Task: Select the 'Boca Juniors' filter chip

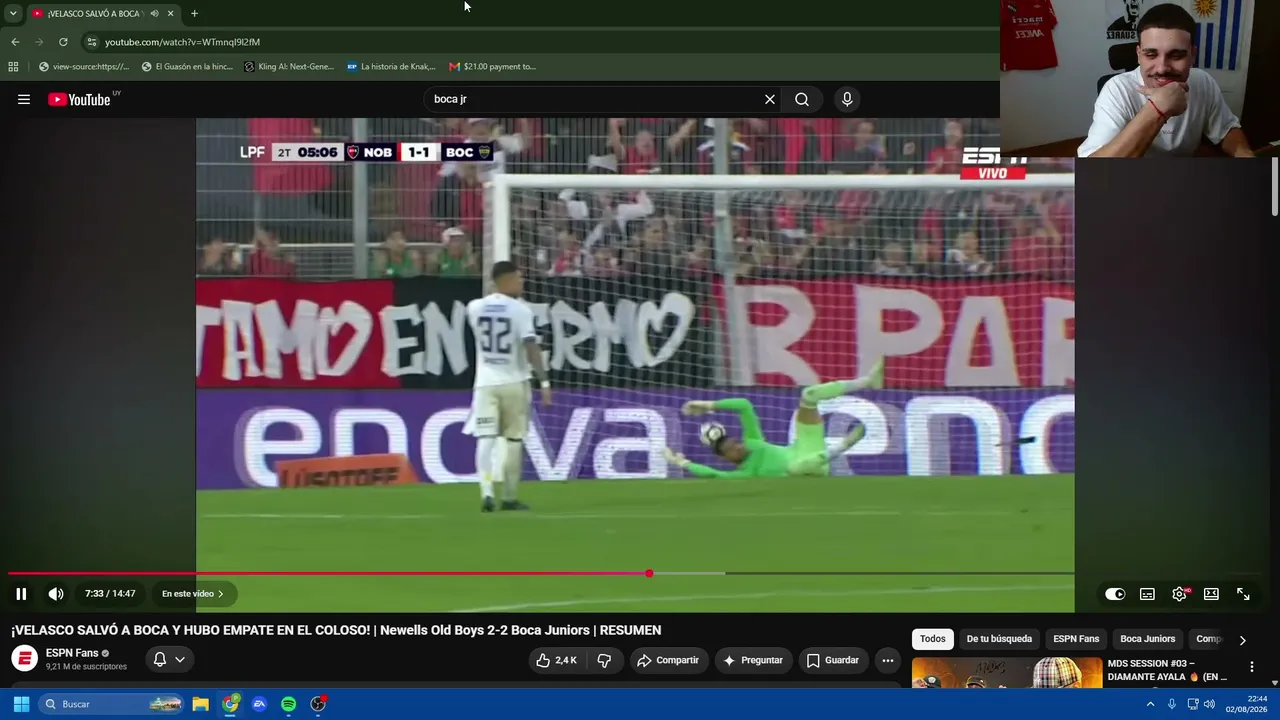Action: point(1148,639)
